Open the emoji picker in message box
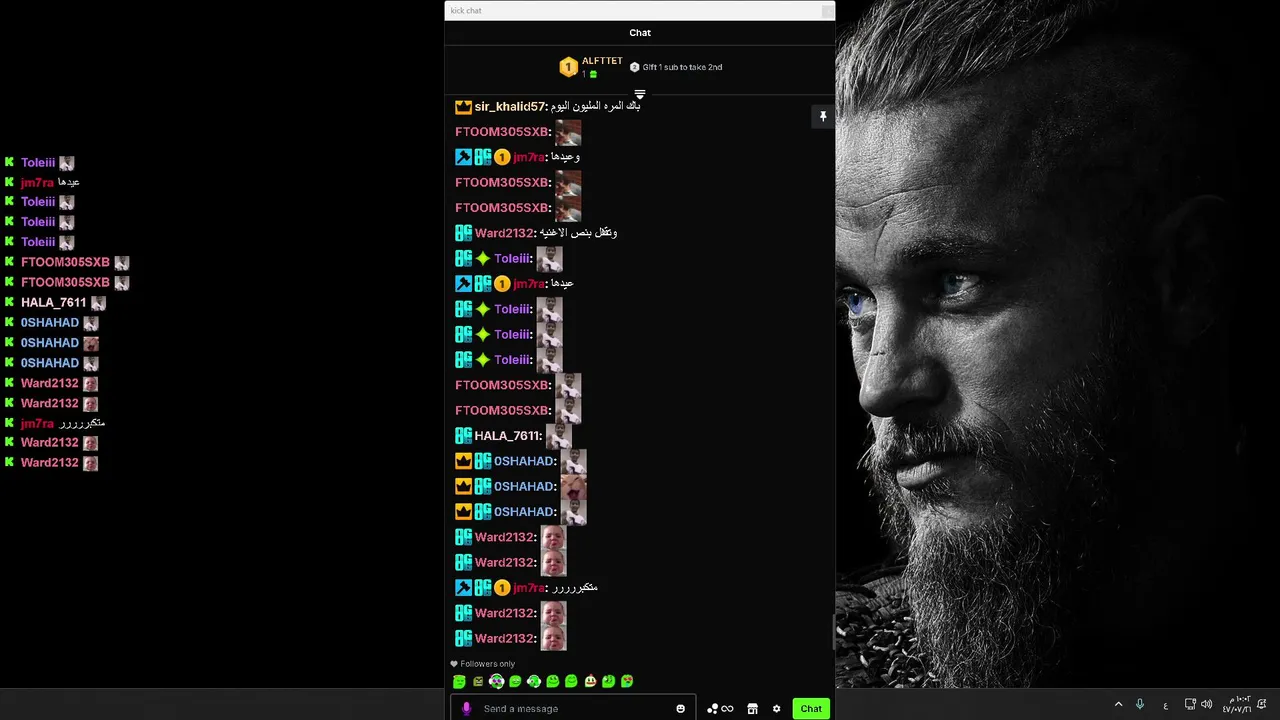The height and width of the screenshot is (720, 1280). pos(680,708)
